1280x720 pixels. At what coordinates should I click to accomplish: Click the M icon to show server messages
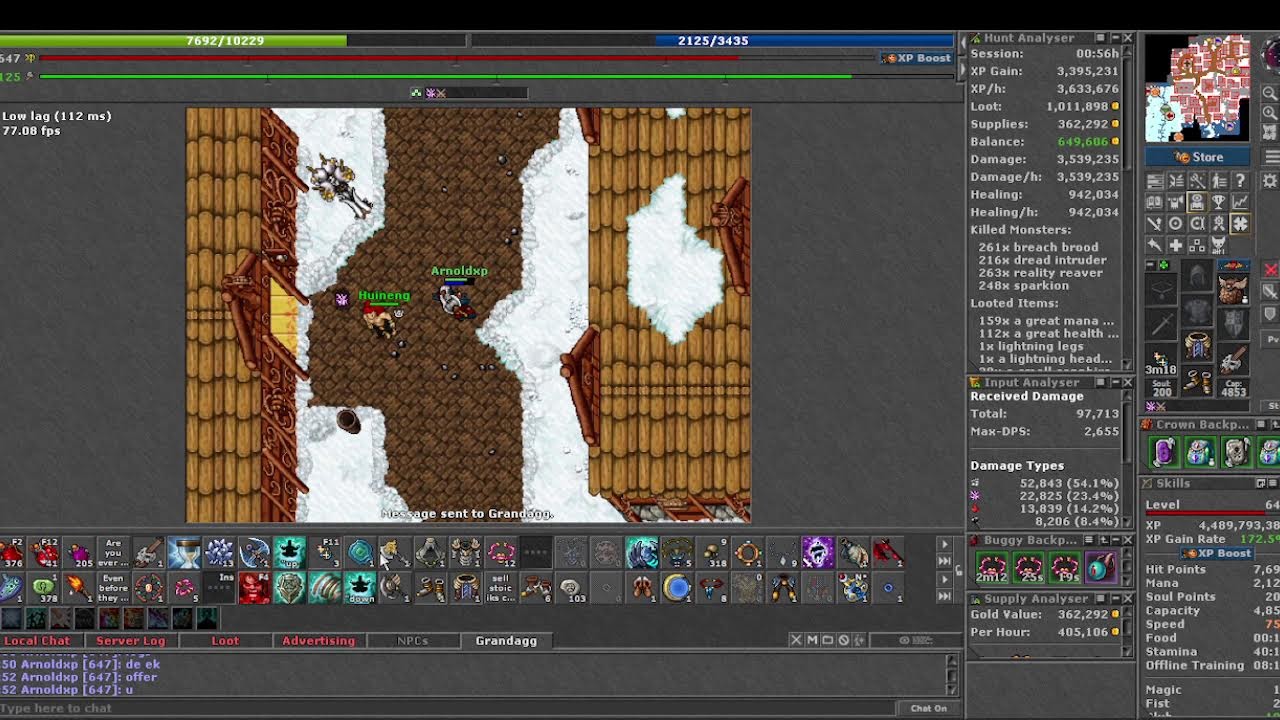(x=812, y=640)
